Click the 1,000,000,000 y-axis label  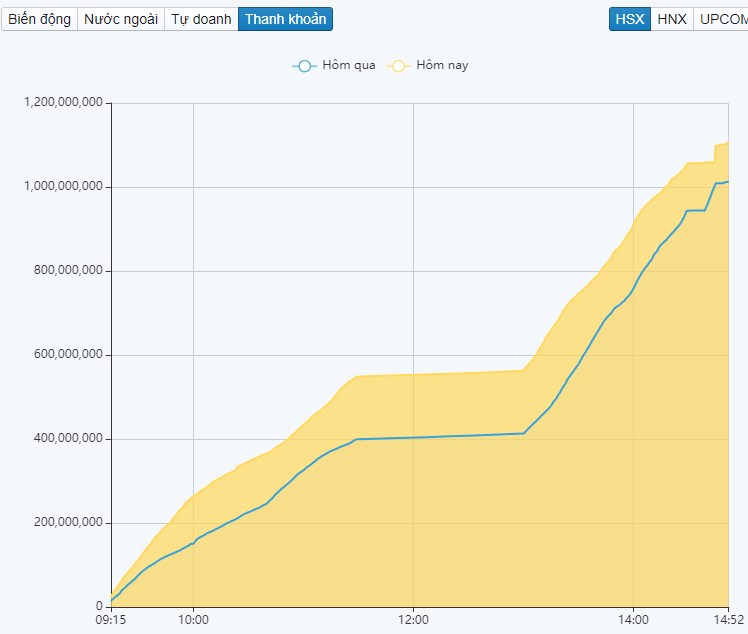point(63,186)
